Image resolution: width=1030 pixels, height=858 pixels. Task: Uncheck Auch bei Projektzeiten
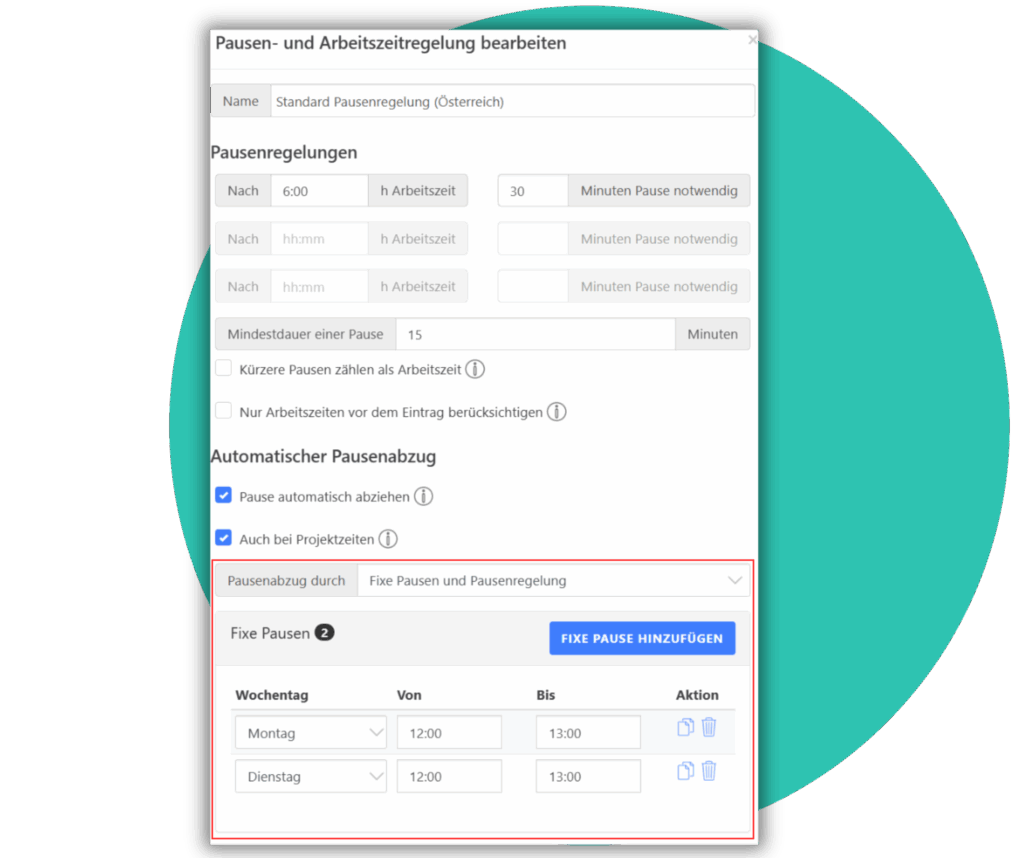(223, 538)
